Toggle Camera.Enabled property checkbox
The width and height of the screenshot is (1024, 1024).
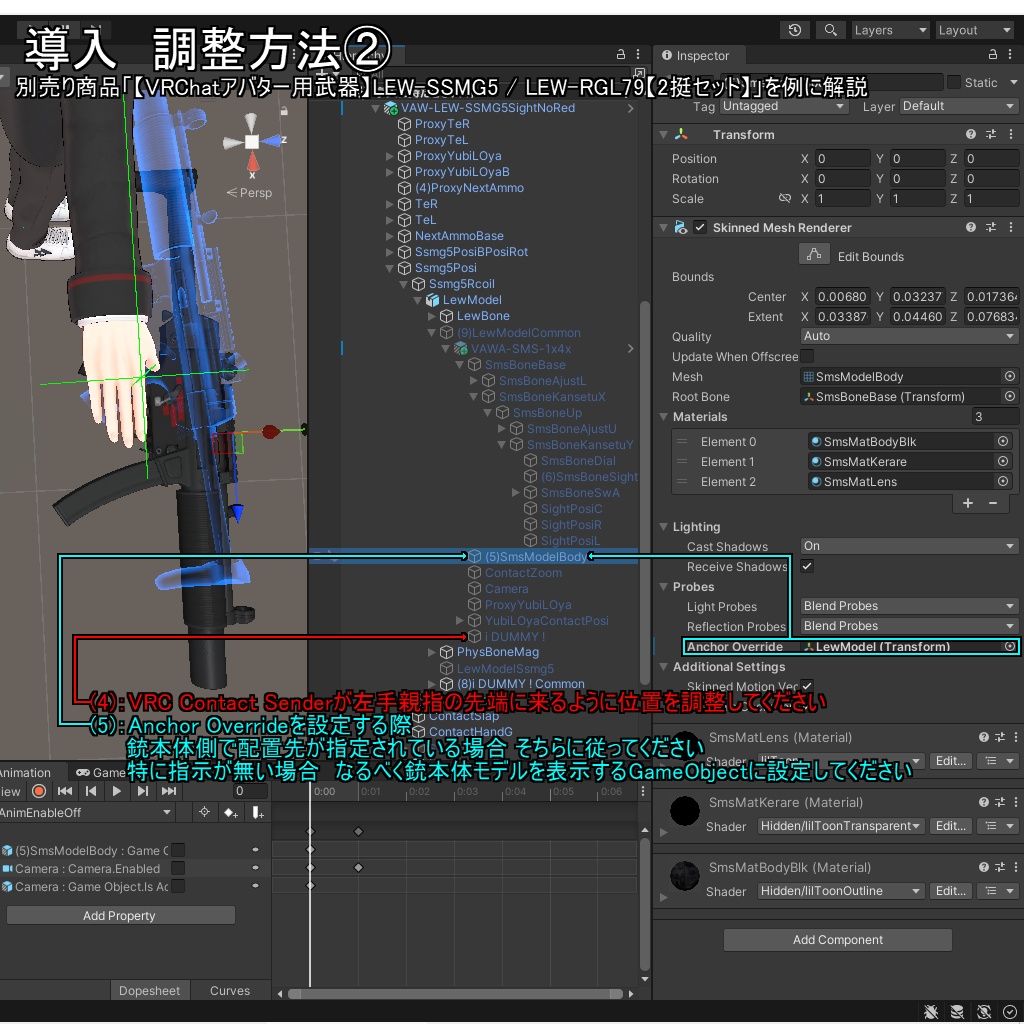[x=178, y=868]
